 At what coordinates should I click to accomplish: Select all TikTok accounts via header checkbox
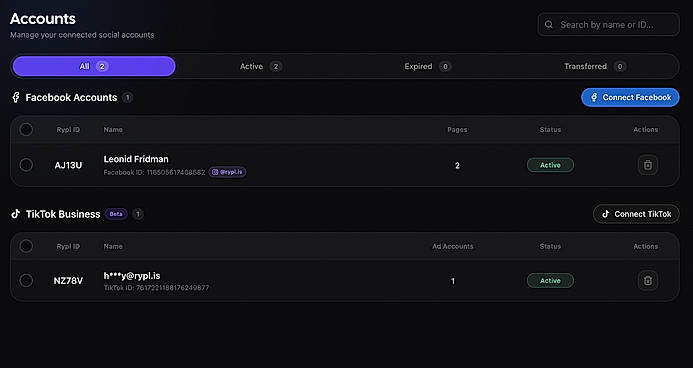click(26, 246)
